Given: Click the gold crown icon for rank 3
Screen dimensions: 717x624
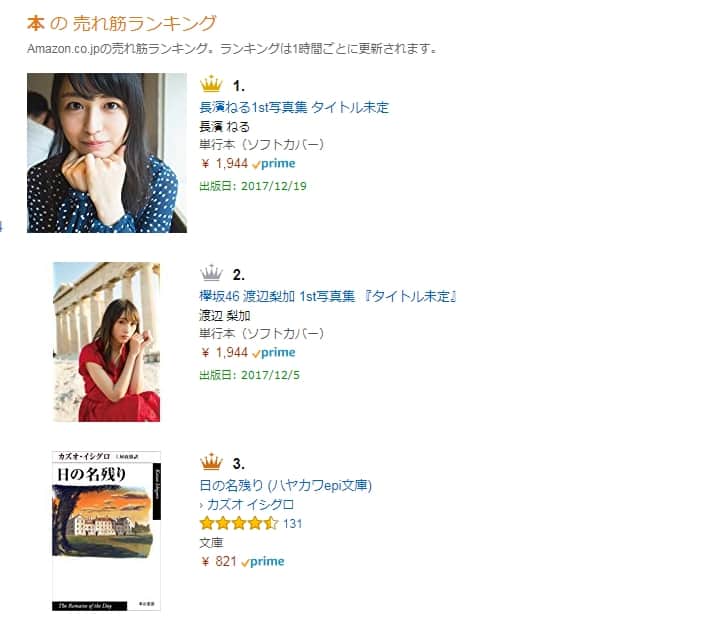Looking at the screenshot, I should pyautogui.click(x=211, y=462).
